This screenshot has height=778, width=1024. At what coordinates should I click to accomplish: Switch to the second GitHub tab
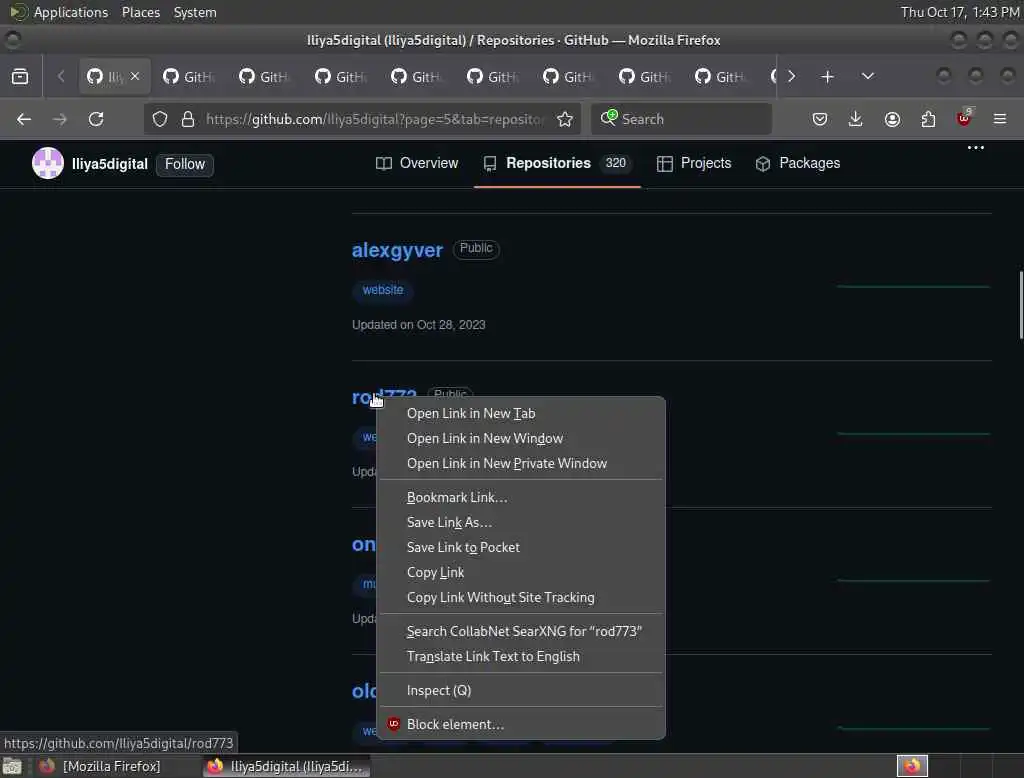tap(188, 76)
